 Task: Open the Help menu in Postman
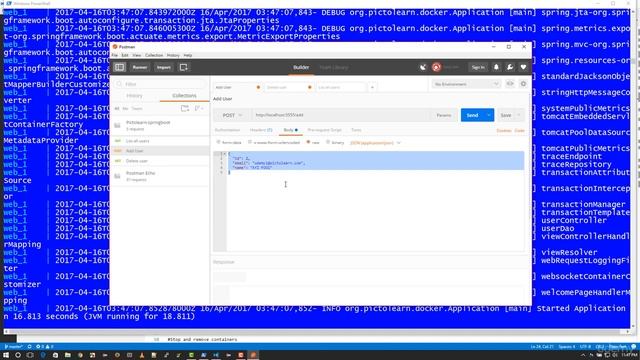tap(188, 55)
